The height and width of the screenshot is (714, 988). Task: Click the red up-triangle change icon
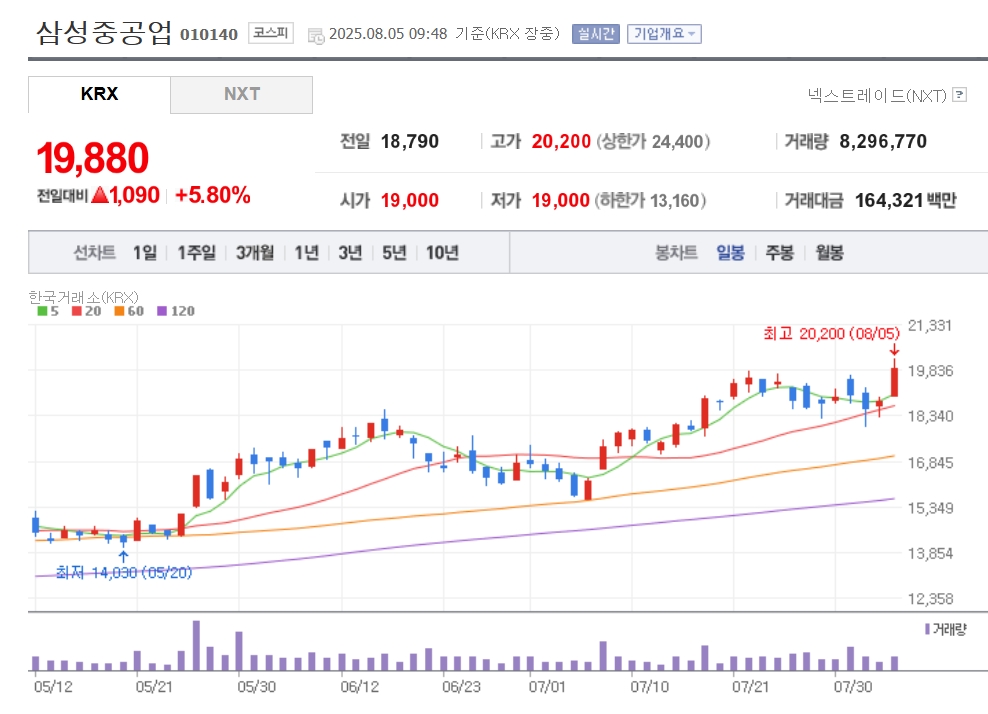tap(100, 195)
